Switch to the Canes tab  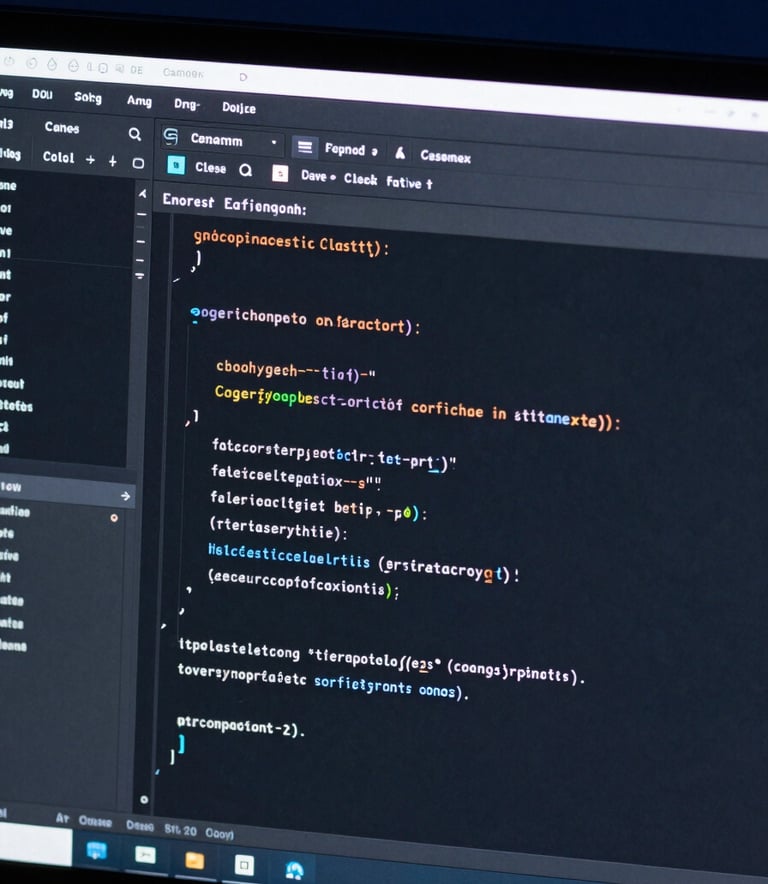(62, 127)
